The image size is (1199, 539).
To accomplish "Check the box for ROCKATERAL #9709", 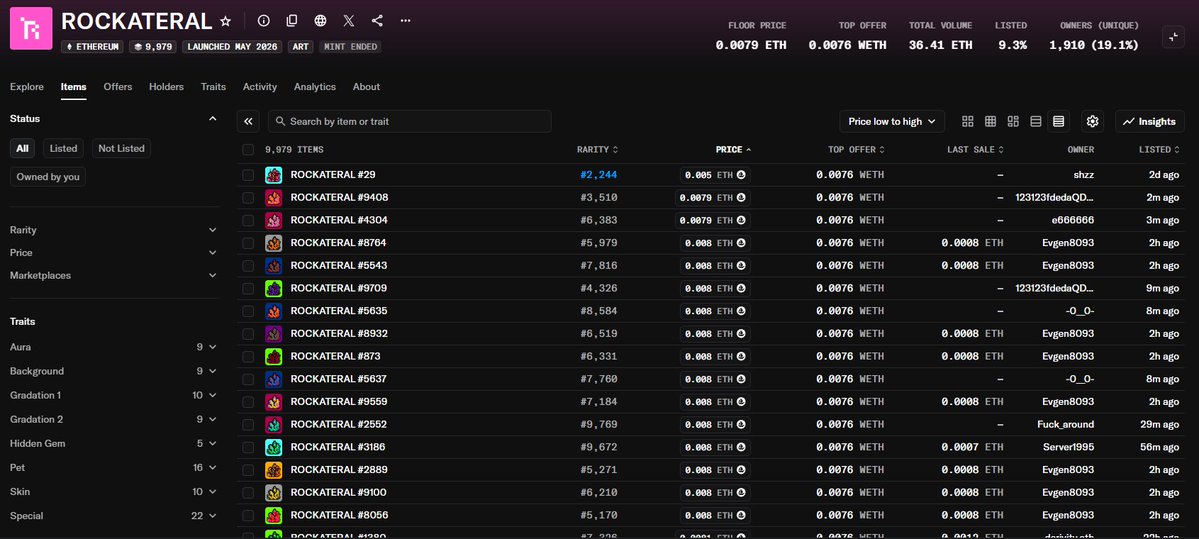I will tap(248, 288).
